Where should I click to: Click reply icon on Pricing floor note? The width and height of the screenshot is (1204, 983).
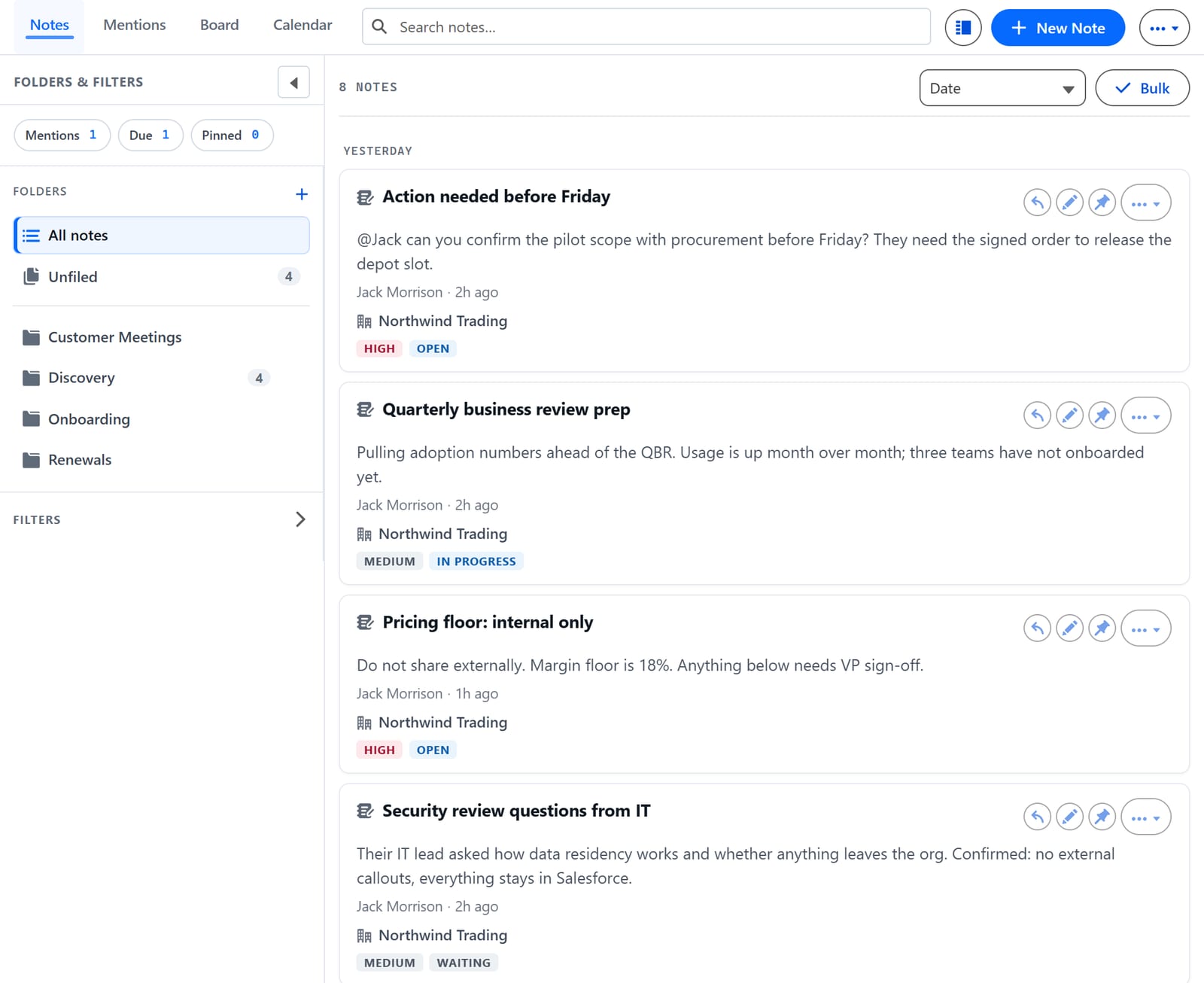click(x=1037, y=628)
